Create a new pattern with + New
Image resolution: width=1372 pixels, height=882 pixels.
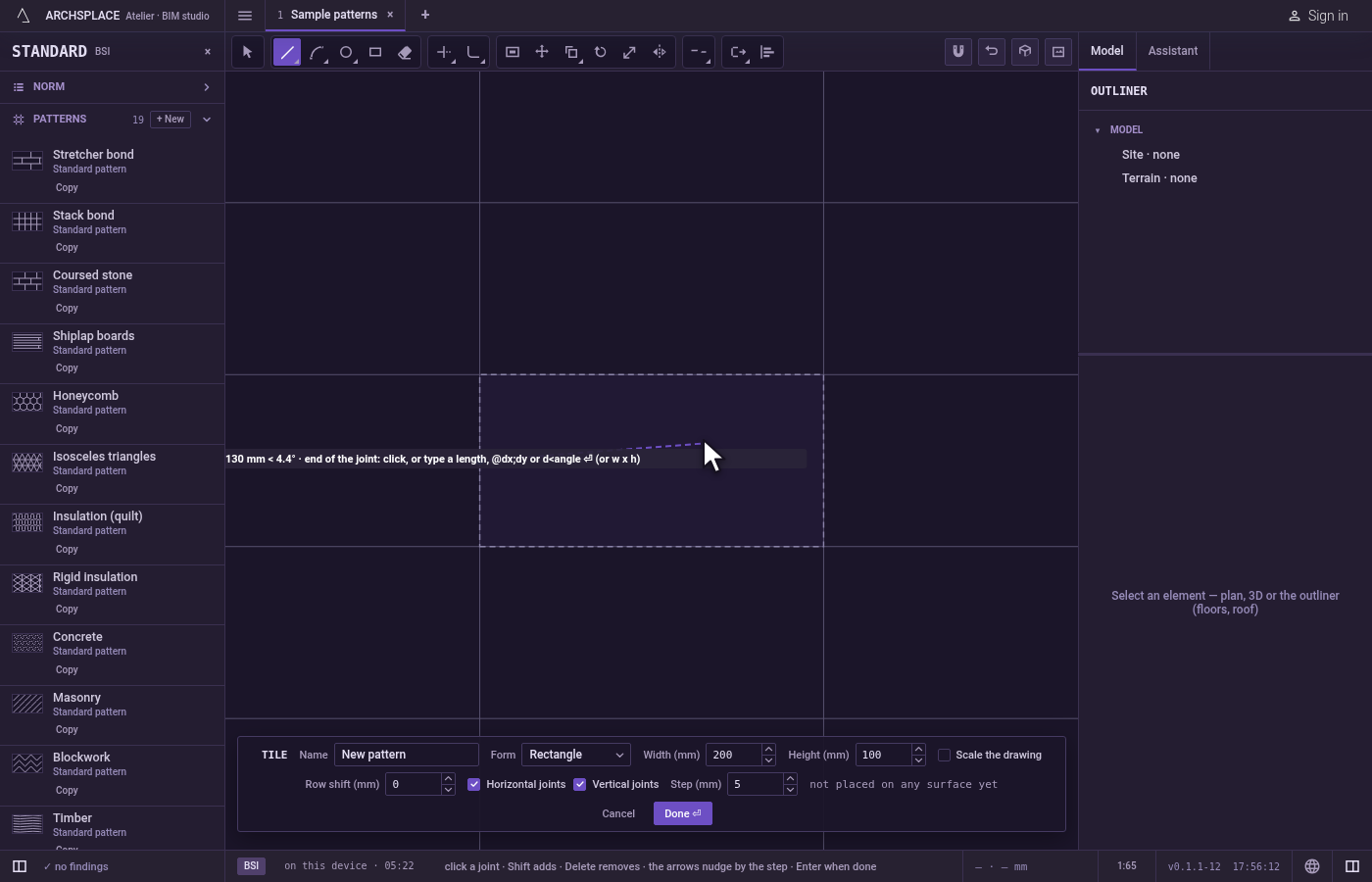pyautogui.click(x=171, y=120)
